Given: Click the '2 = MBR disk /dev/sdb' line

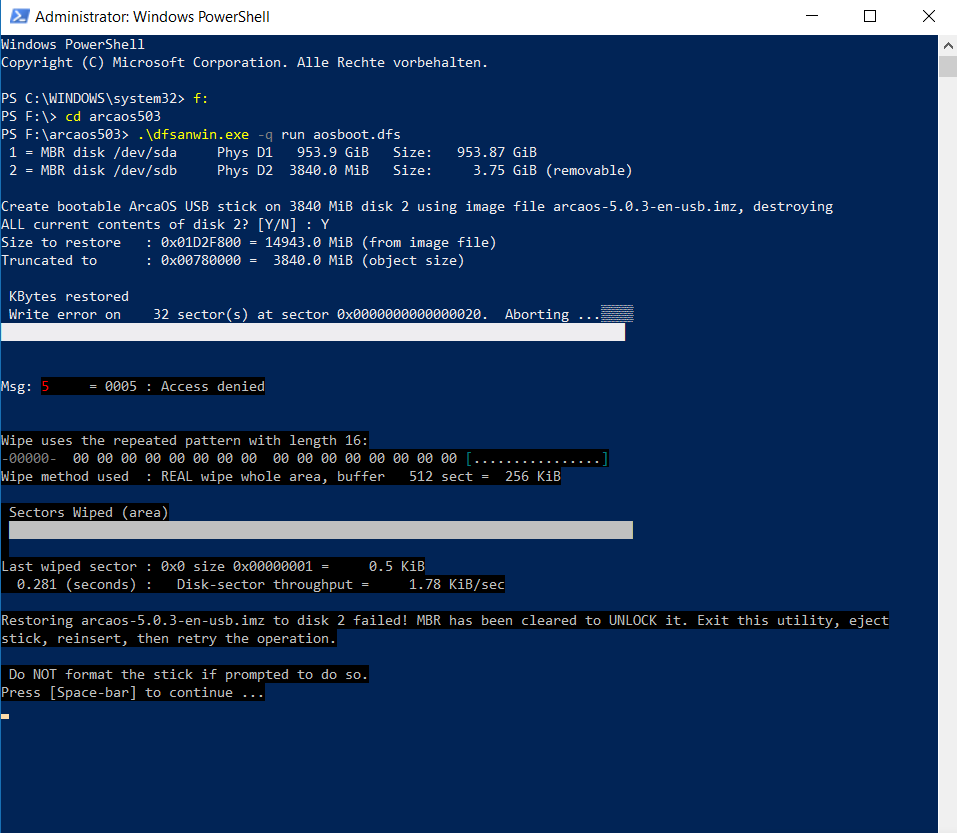Looking at the screenshot, I should 320,171.
